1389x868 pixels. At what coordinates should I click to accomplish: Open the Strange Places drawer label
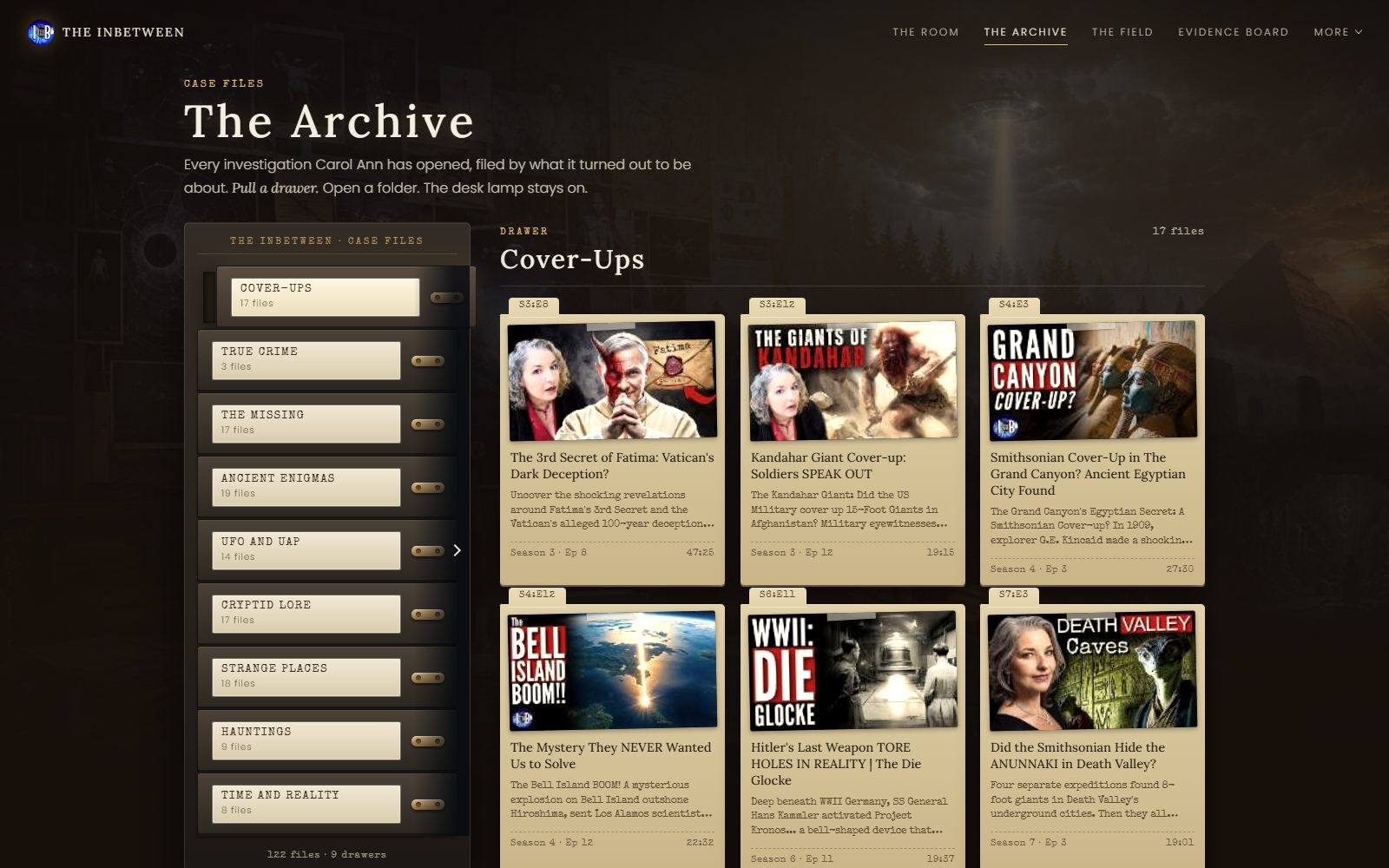tap(306, 677)
